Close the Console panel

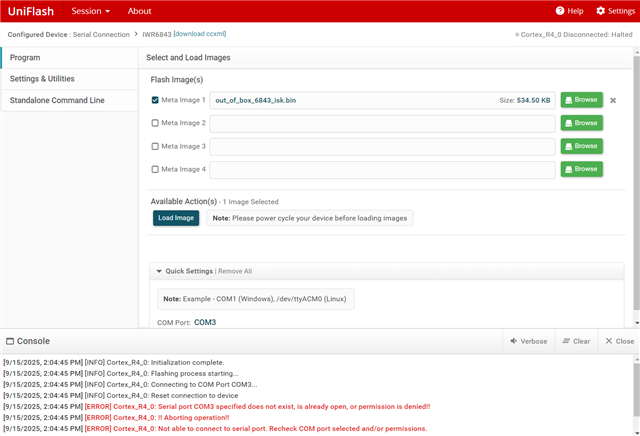[619, 341]
